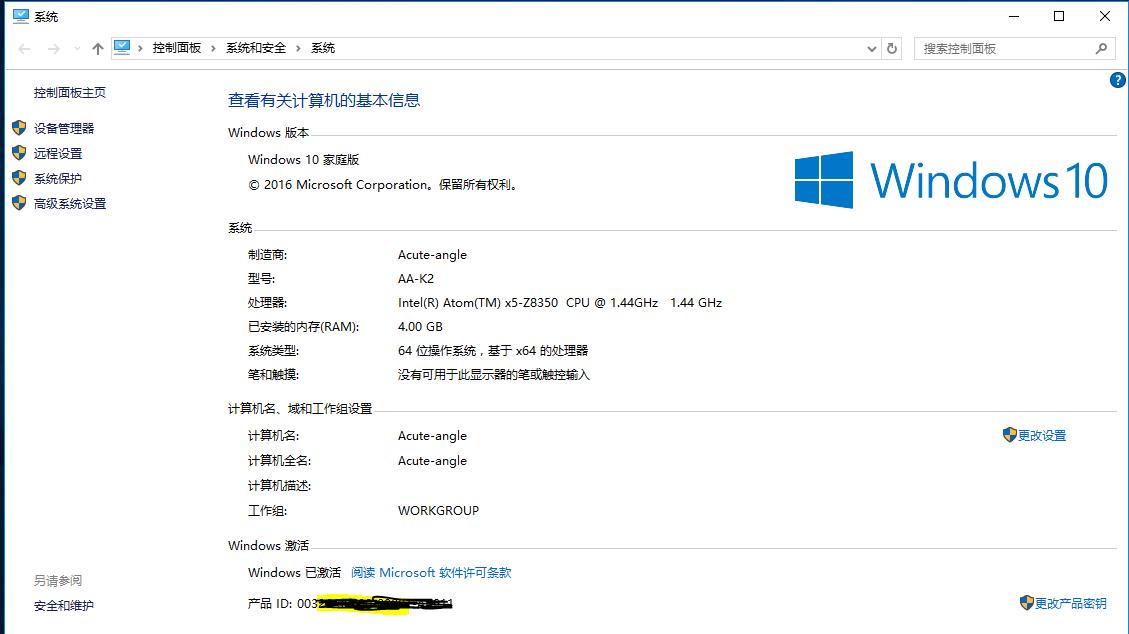
Task: Click the Forward navigation arrow
Action: [x=54, y=49]
